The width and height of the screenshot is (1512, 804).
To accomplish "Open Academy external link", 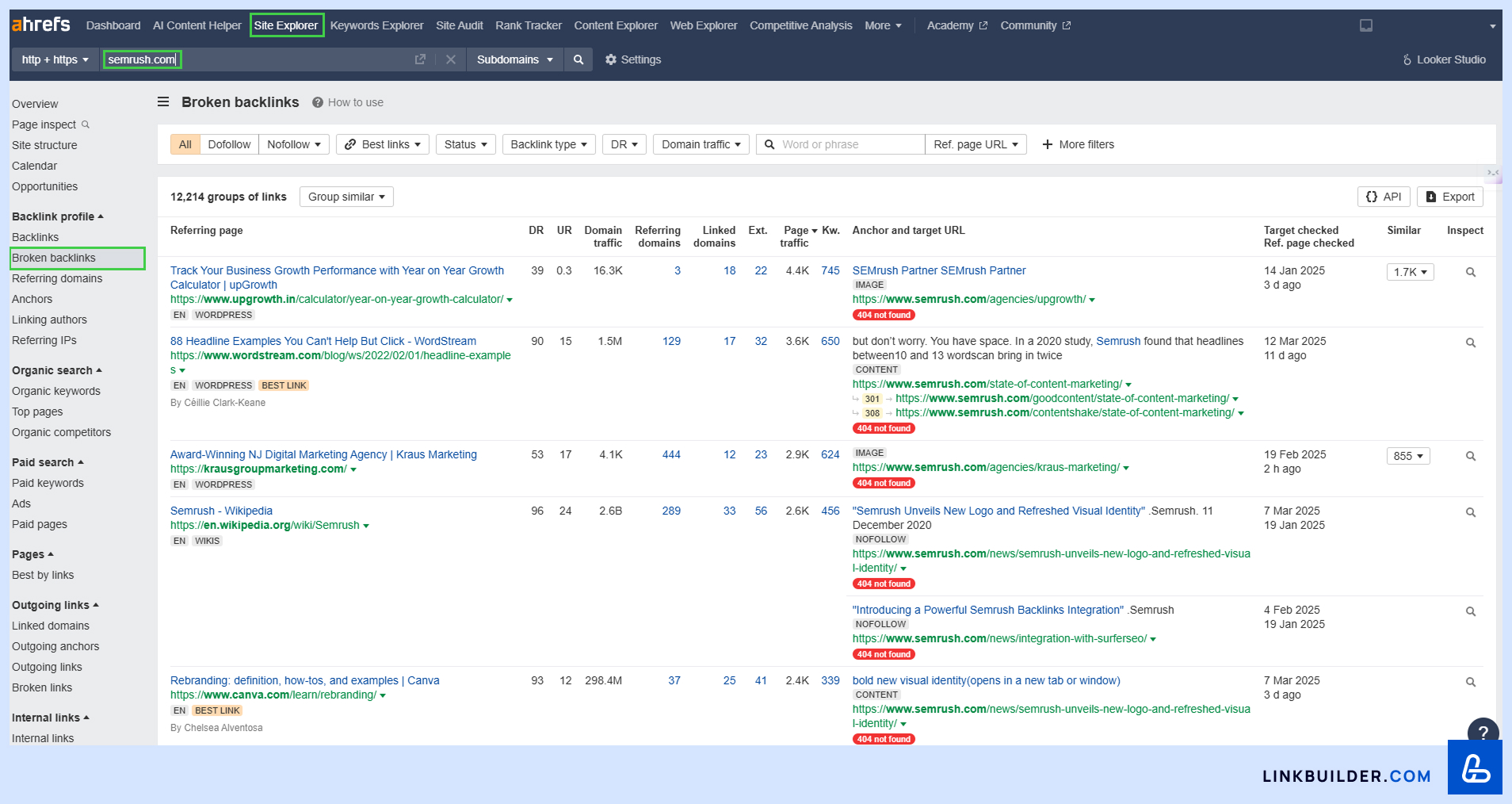I will point(957,25).
